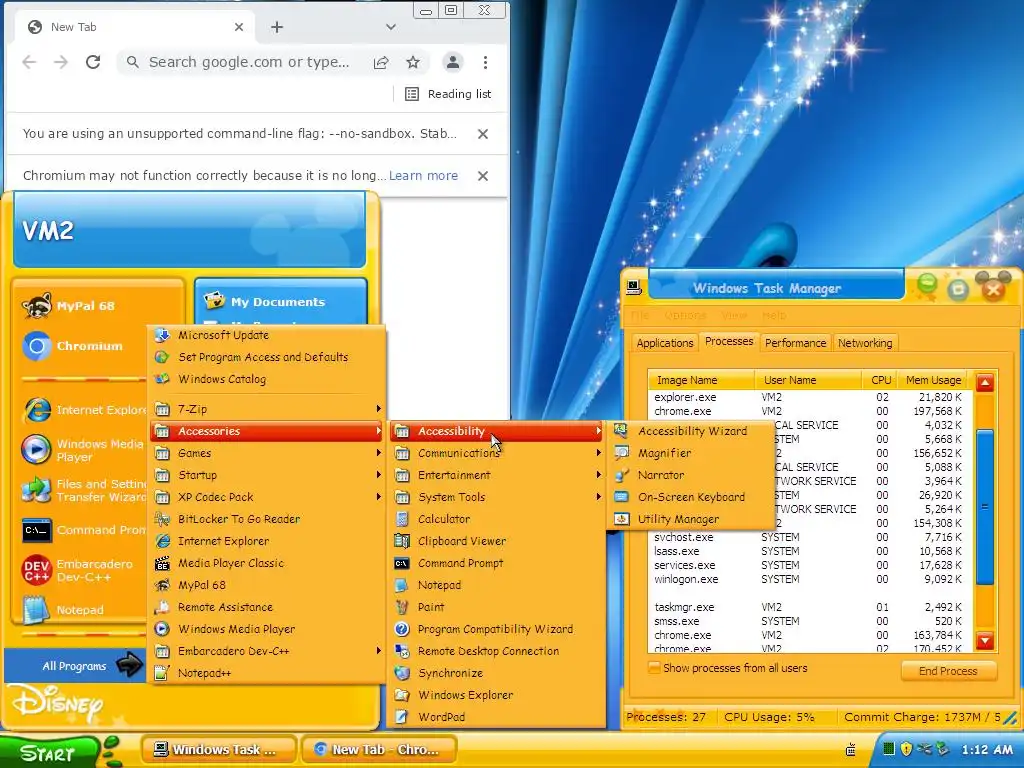The image size is (1024, 768).
Task: Follow the Learn more link
Action: point(423,176)
